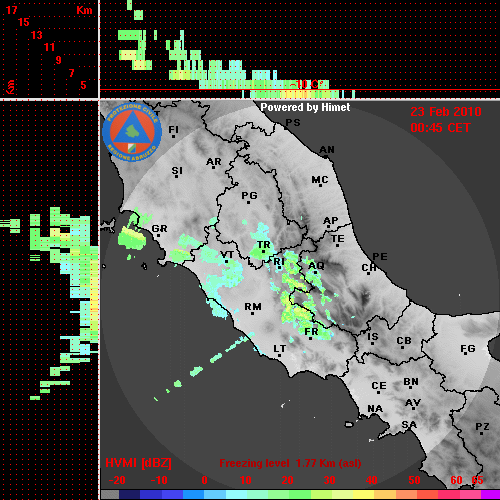This screenshot has width=500, height=500.
Task: Click the '15' altitude label
Action: (24, 23)
